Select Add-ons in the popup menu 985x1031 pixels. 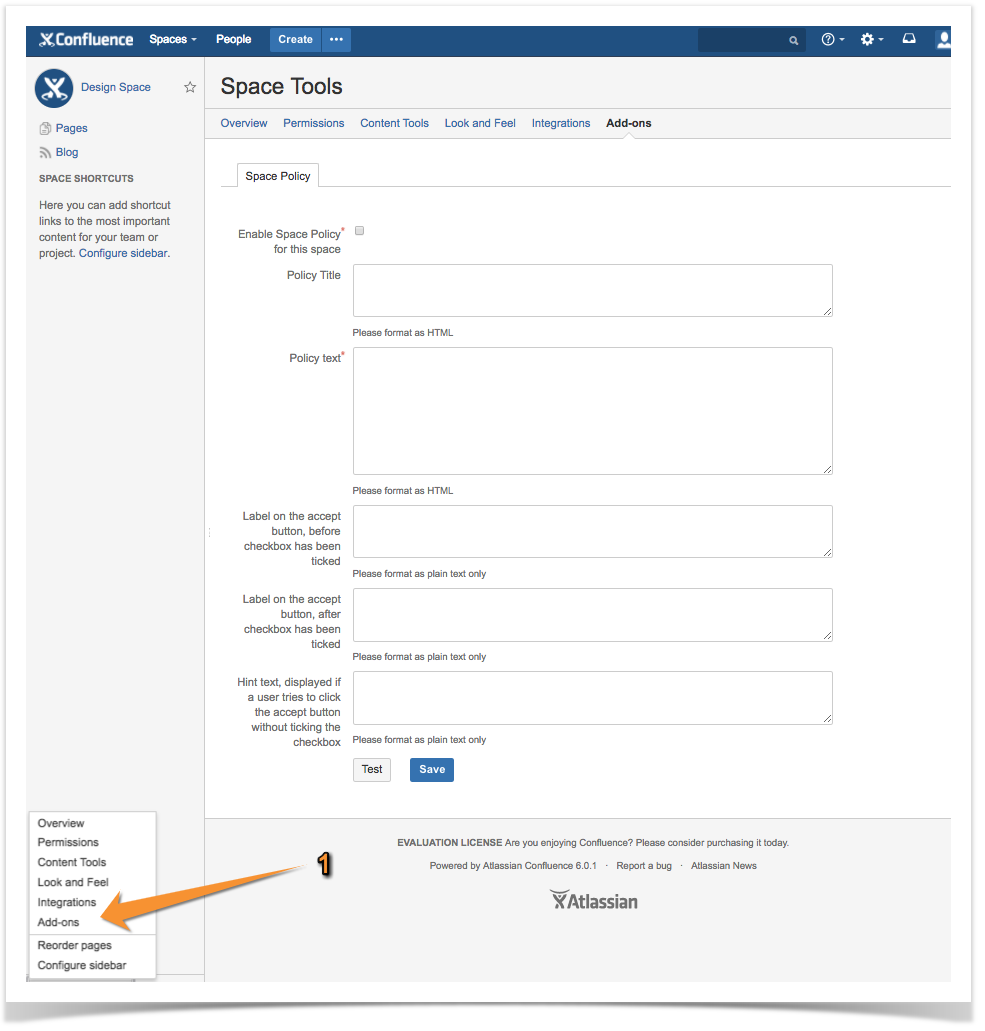click(58, 922)
